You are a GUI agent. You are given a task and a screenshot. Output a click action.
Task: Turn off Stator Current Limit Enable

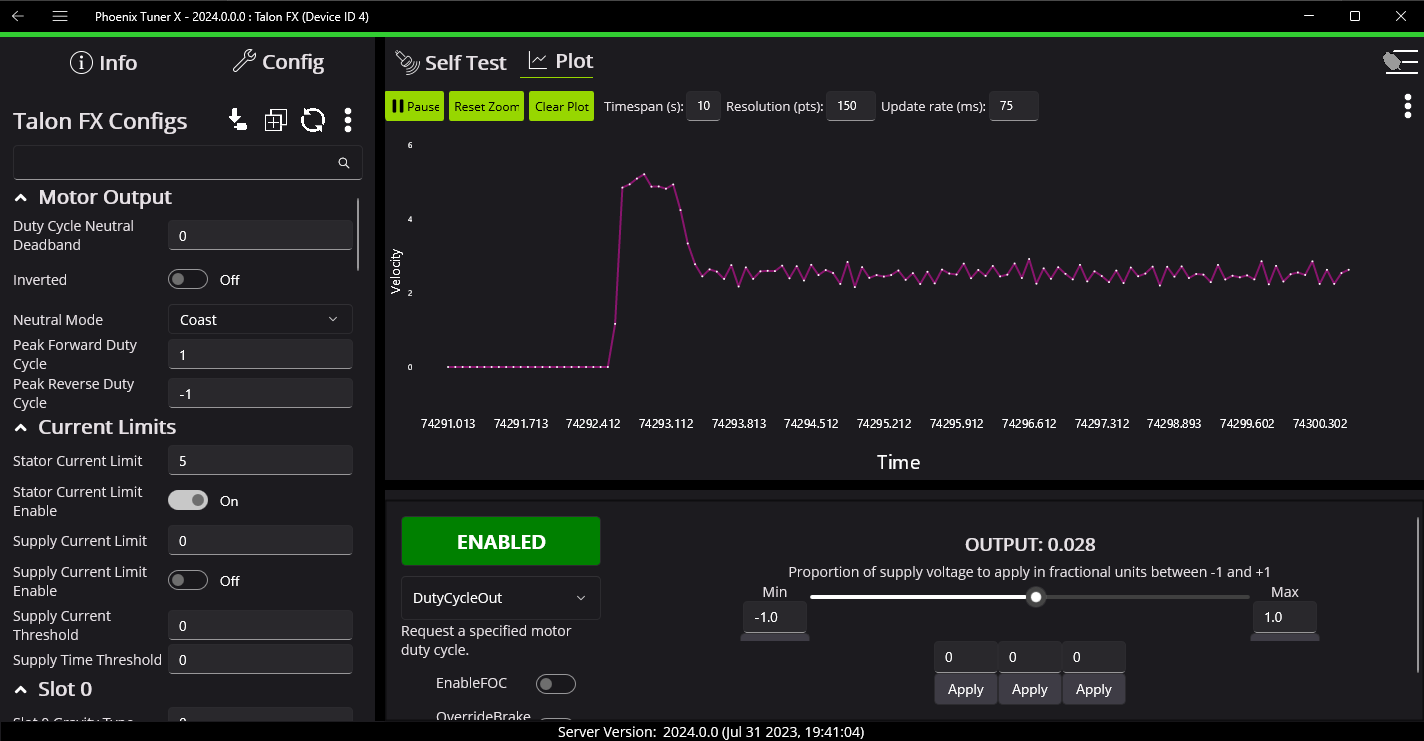[188, 500]
